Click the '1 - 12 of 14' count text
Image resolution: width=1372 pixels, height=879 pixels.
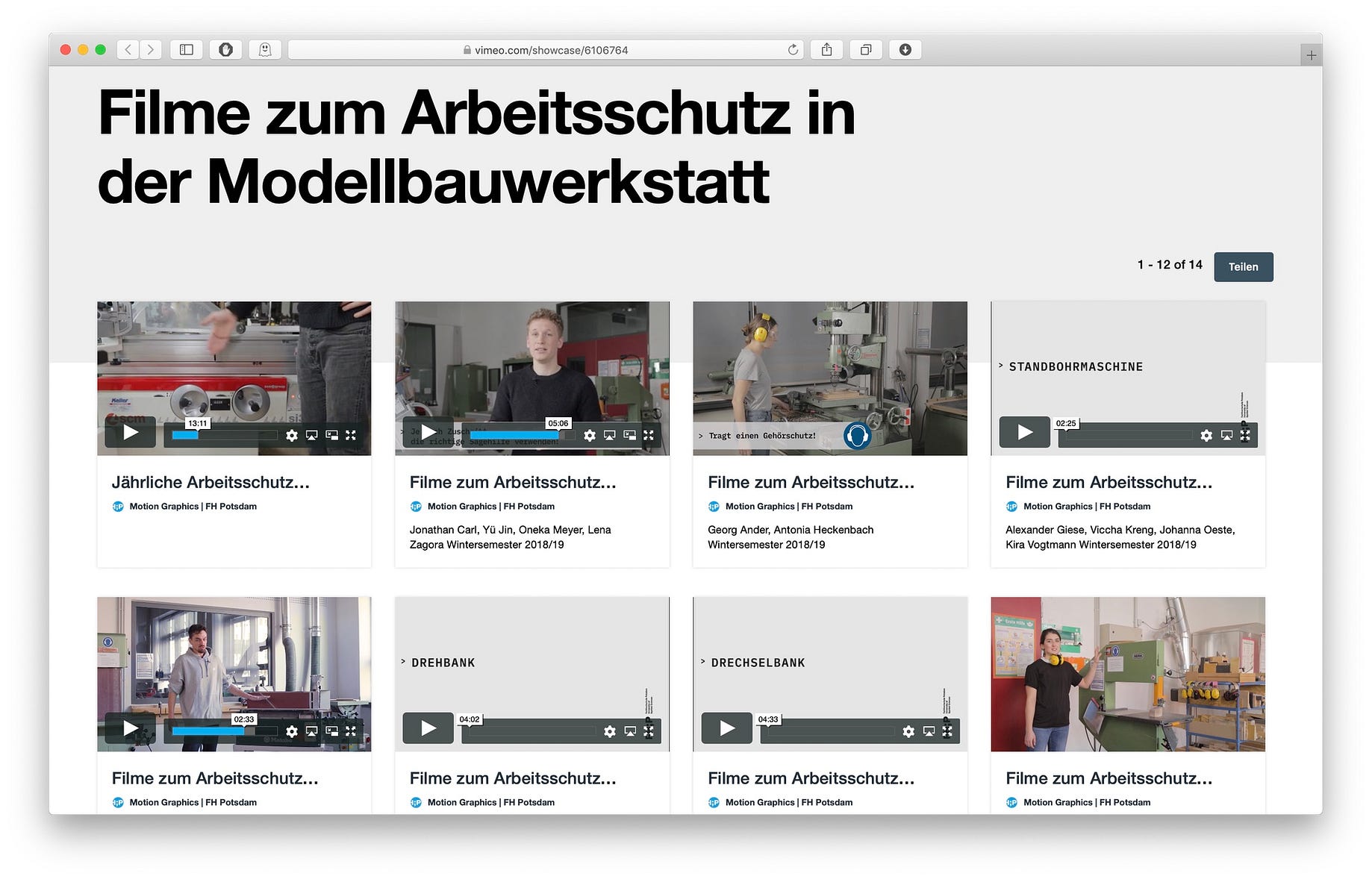coord(1170,265)
